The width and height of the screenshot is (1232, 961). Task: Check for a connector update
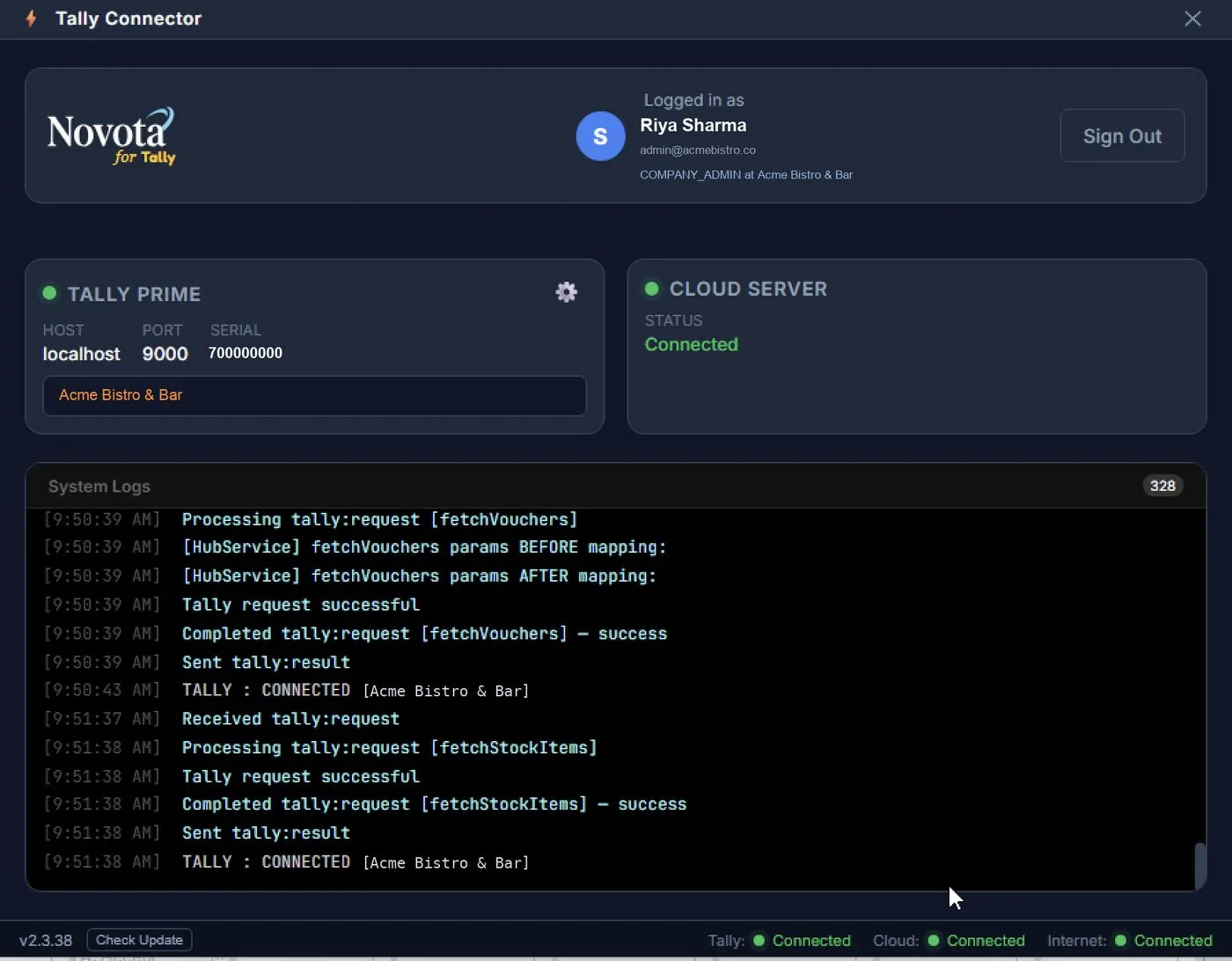(x=139, y=940)
